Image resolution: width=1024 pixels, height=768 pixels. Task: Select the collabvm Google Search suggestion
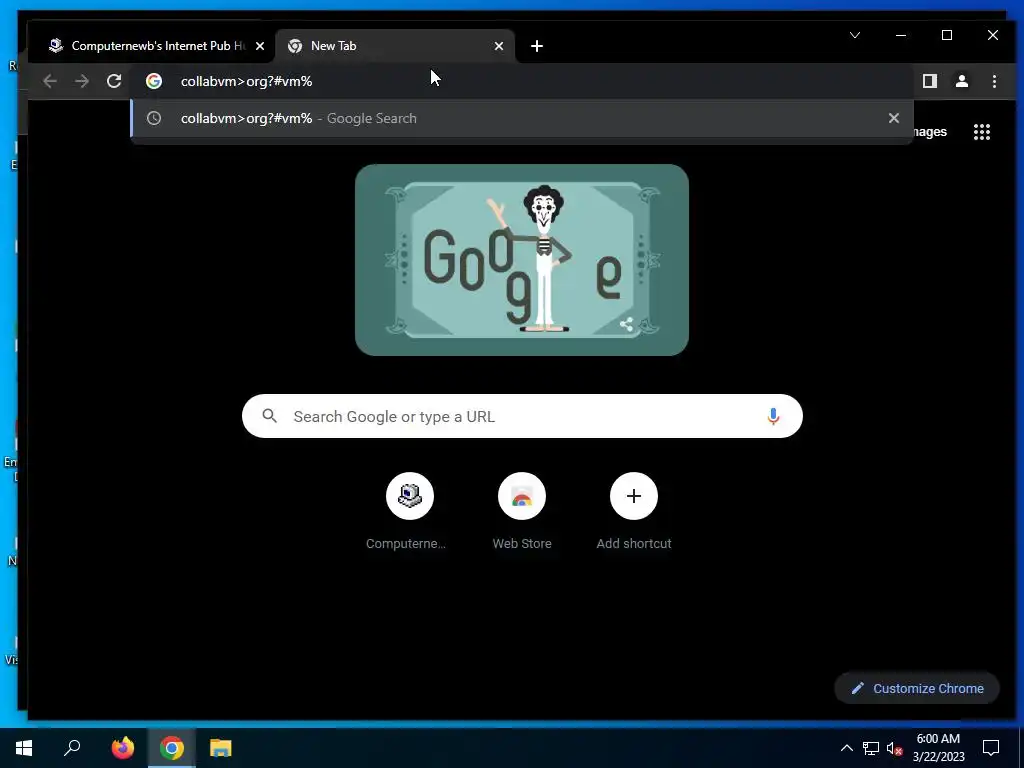tap(521, 118)
